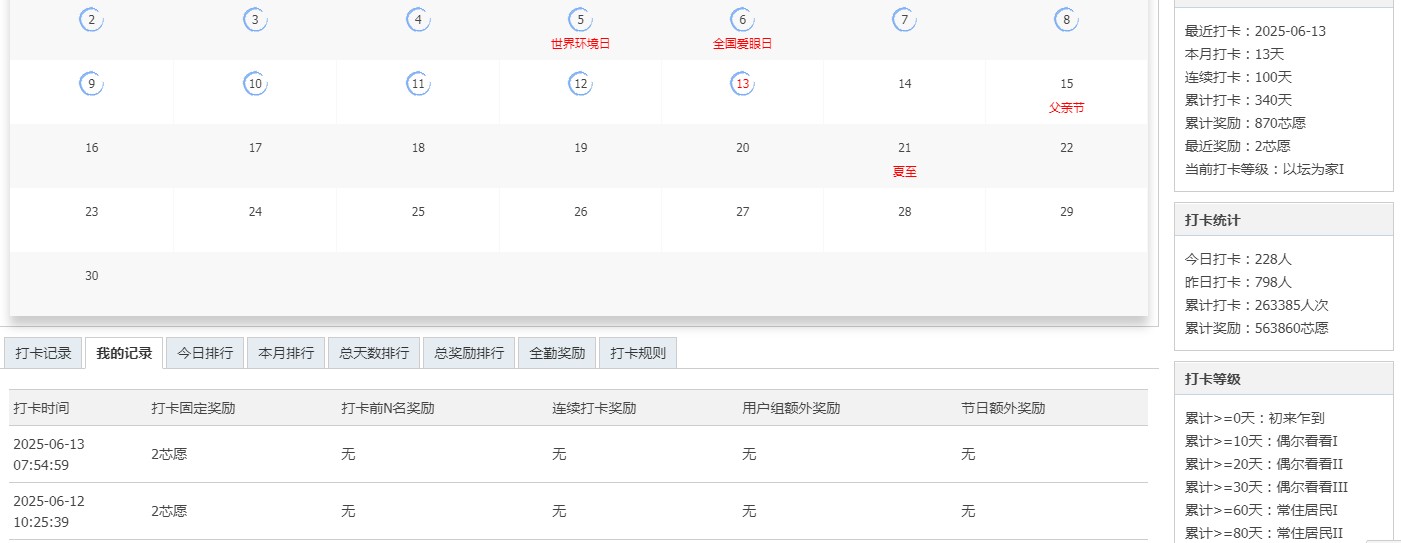Select calendar day 16
1401x543 pixels.
click(92, 148)
